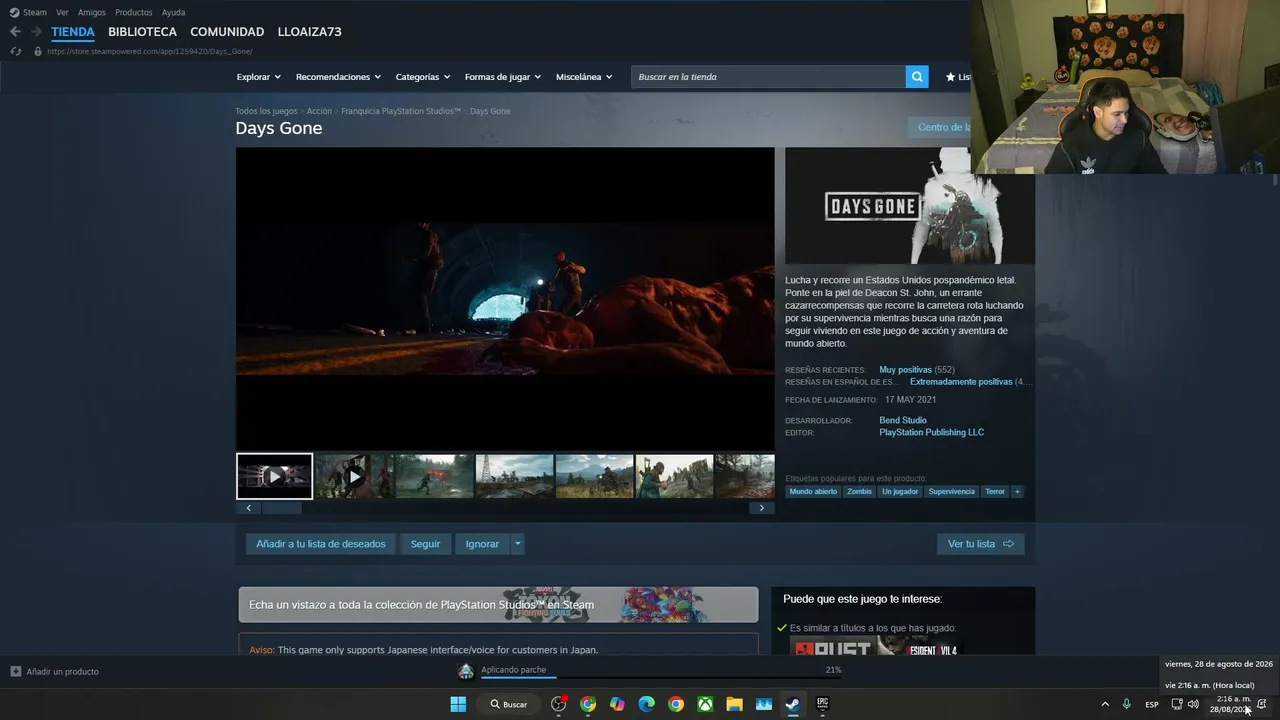Click the Buscar en la tienda search field

pyautogui.click(x=768, y=77)
